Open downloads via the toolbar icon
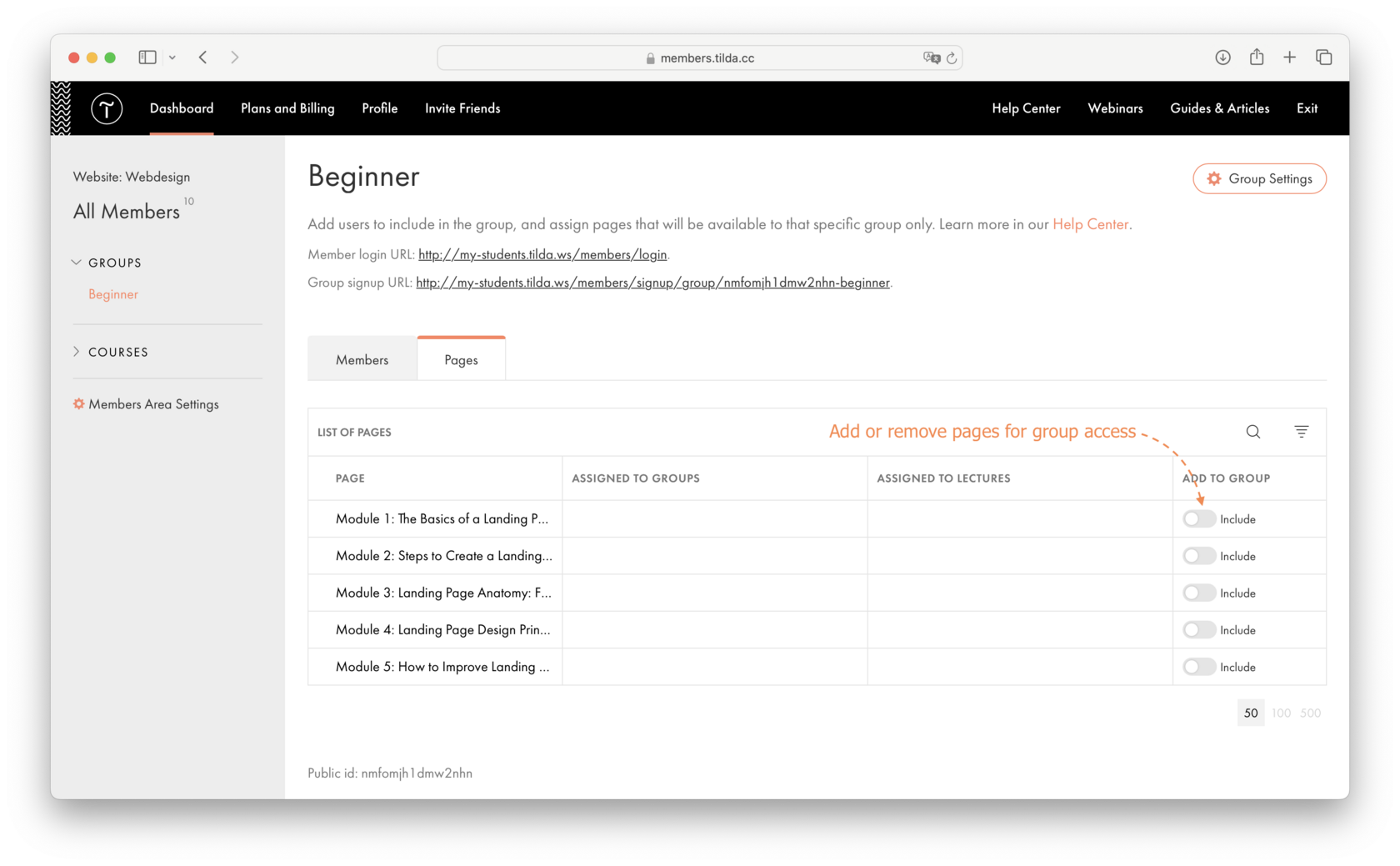The image size is (1400, 866). click(1223, 57)
